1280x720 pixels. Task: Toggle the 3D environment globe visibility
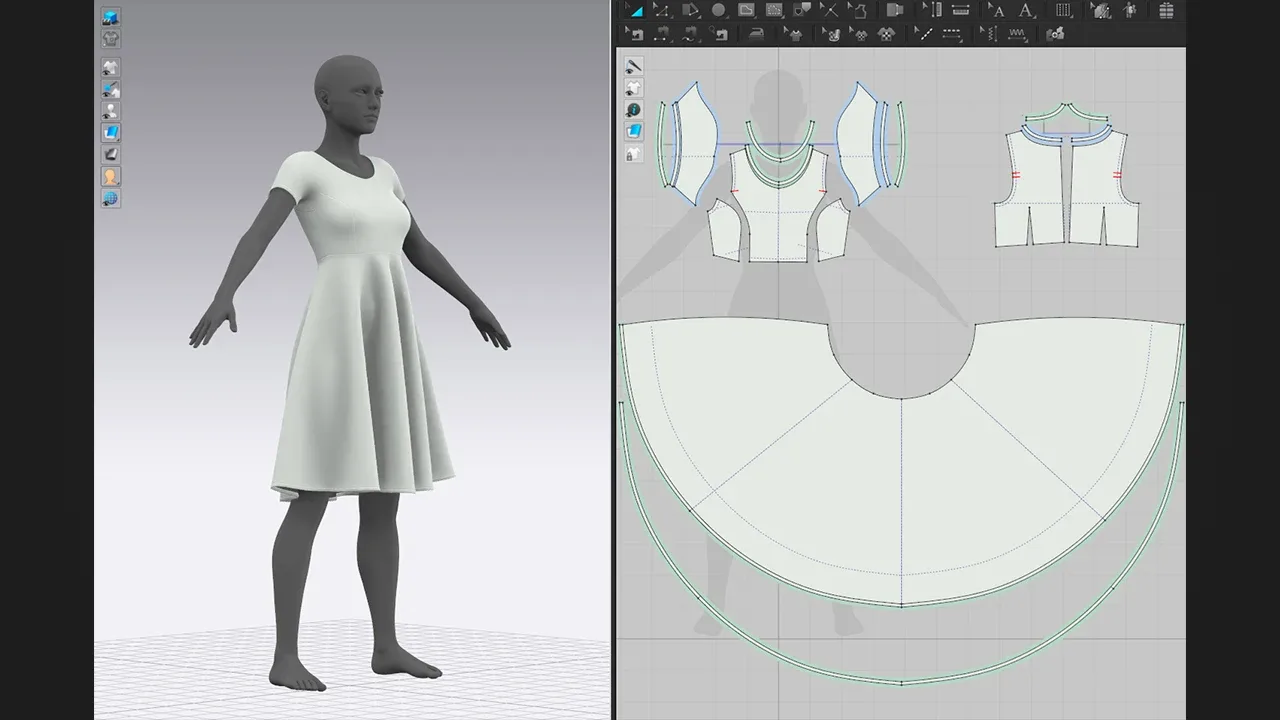click(x=111, y=198)
